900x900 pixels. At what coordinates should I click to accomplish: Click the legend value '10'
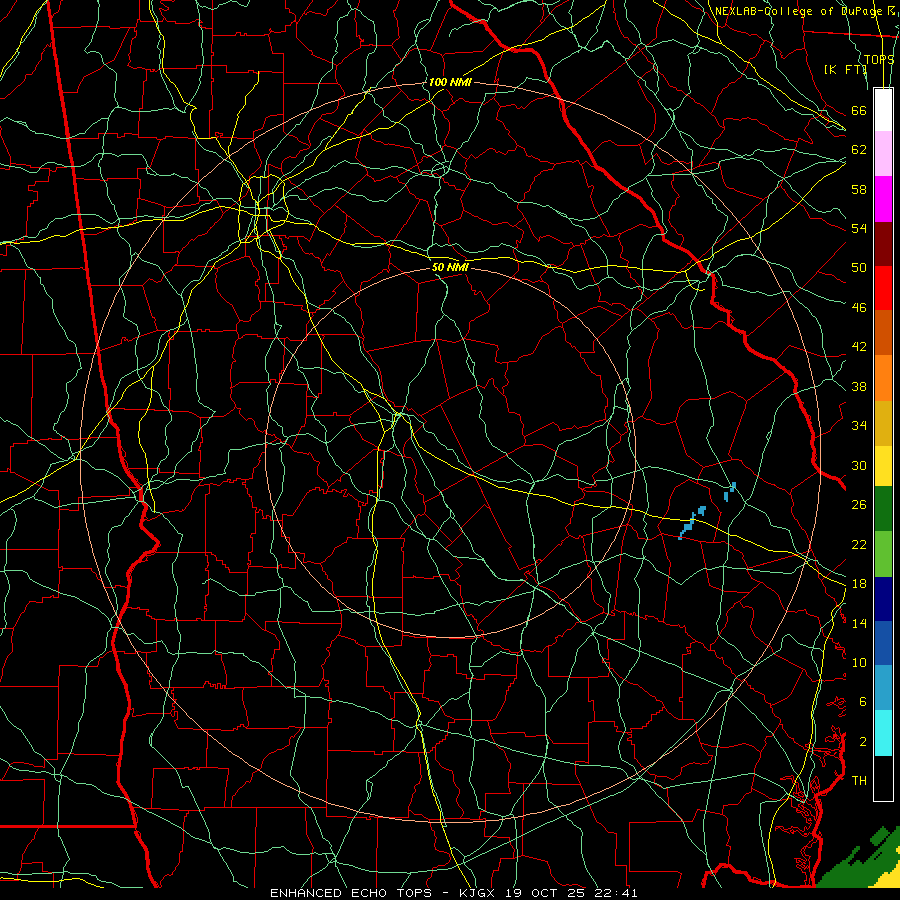[859, 662]
